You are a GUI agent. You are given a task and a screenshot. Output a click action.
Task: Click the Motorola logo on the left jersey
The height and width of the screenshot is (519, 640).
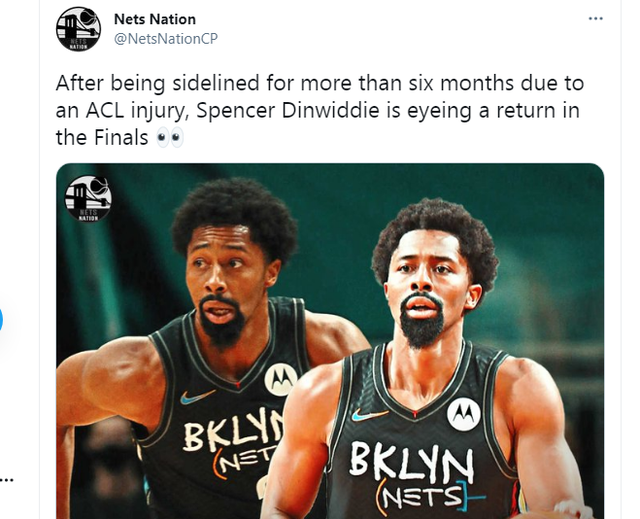click(281, 379)
